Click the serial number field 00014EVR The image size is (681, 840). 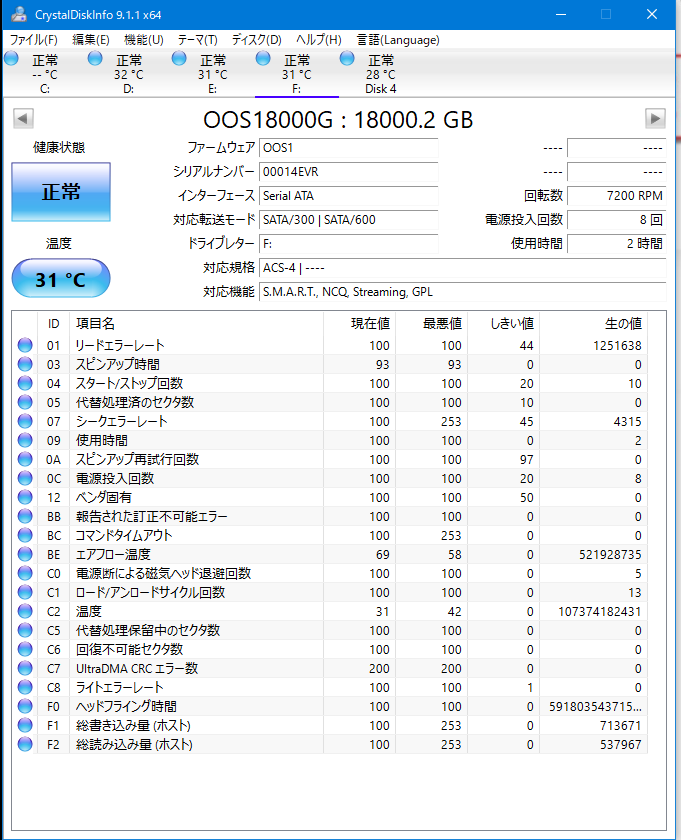349,172
